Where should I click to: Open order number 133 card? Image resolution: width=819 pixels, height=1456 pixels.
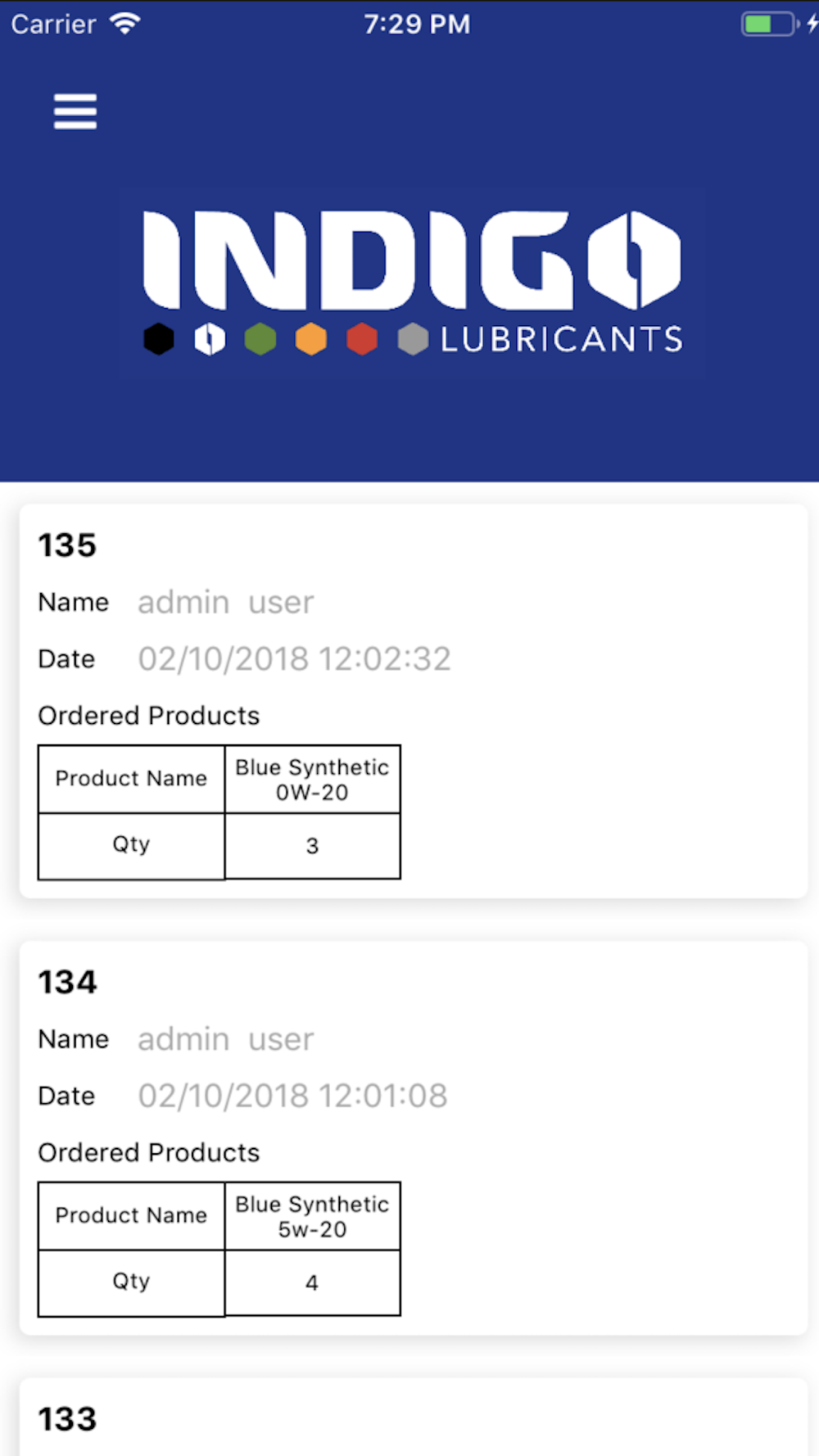pyautogui.click(x=414, y=1418)
